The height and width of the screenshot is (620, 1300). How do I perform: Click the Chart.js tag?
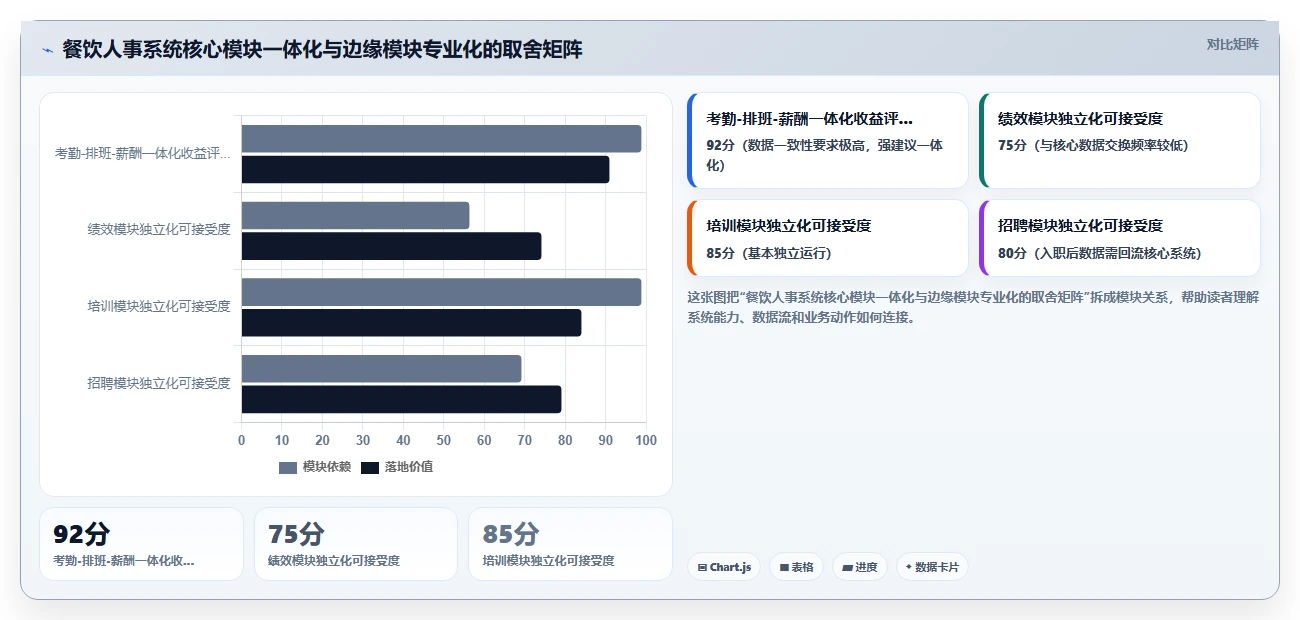[x=724, y=567]
